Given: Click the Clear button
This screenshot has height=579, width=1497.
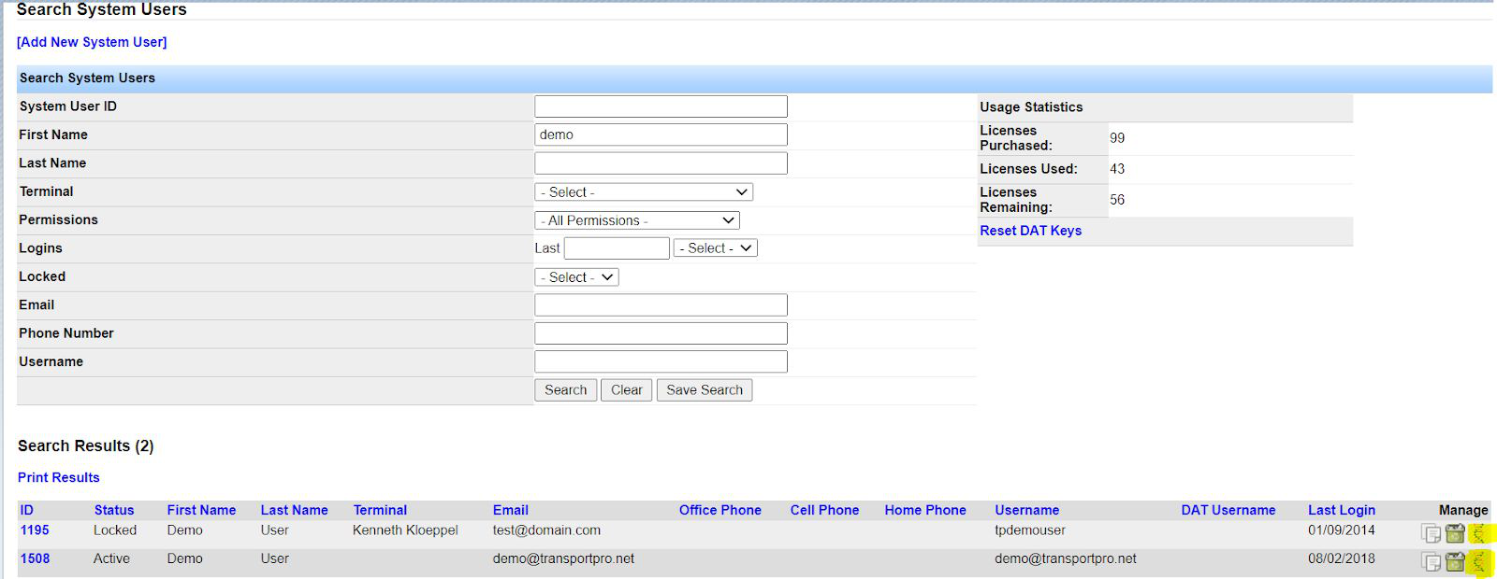Looking at the screenshot, I should [x=627, y=390].
